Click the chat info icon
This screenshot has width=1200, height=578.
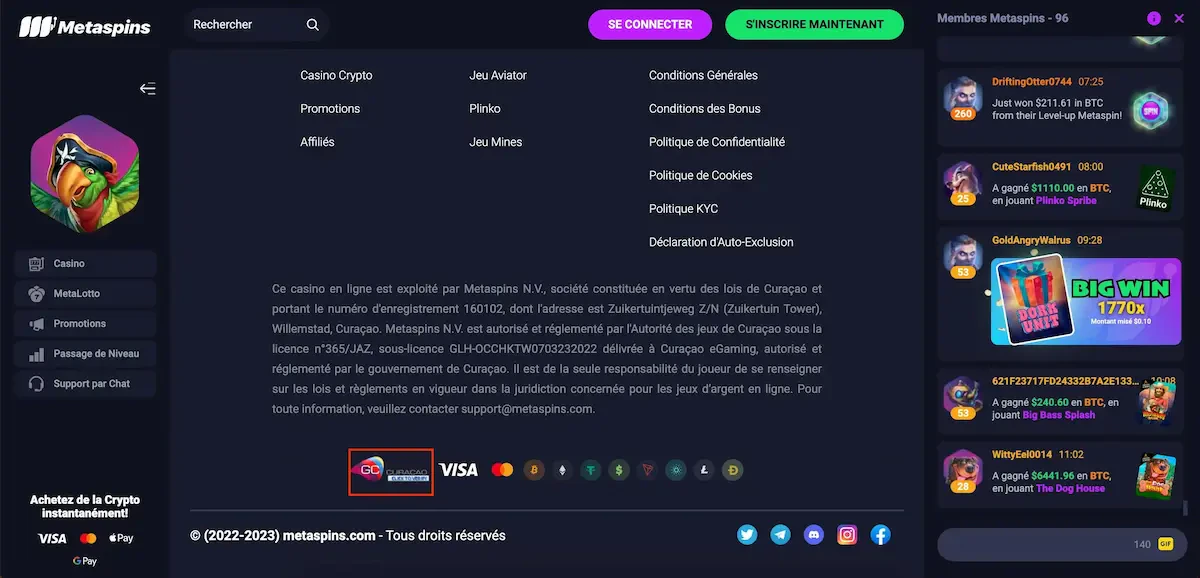(x=1154, y=18)
